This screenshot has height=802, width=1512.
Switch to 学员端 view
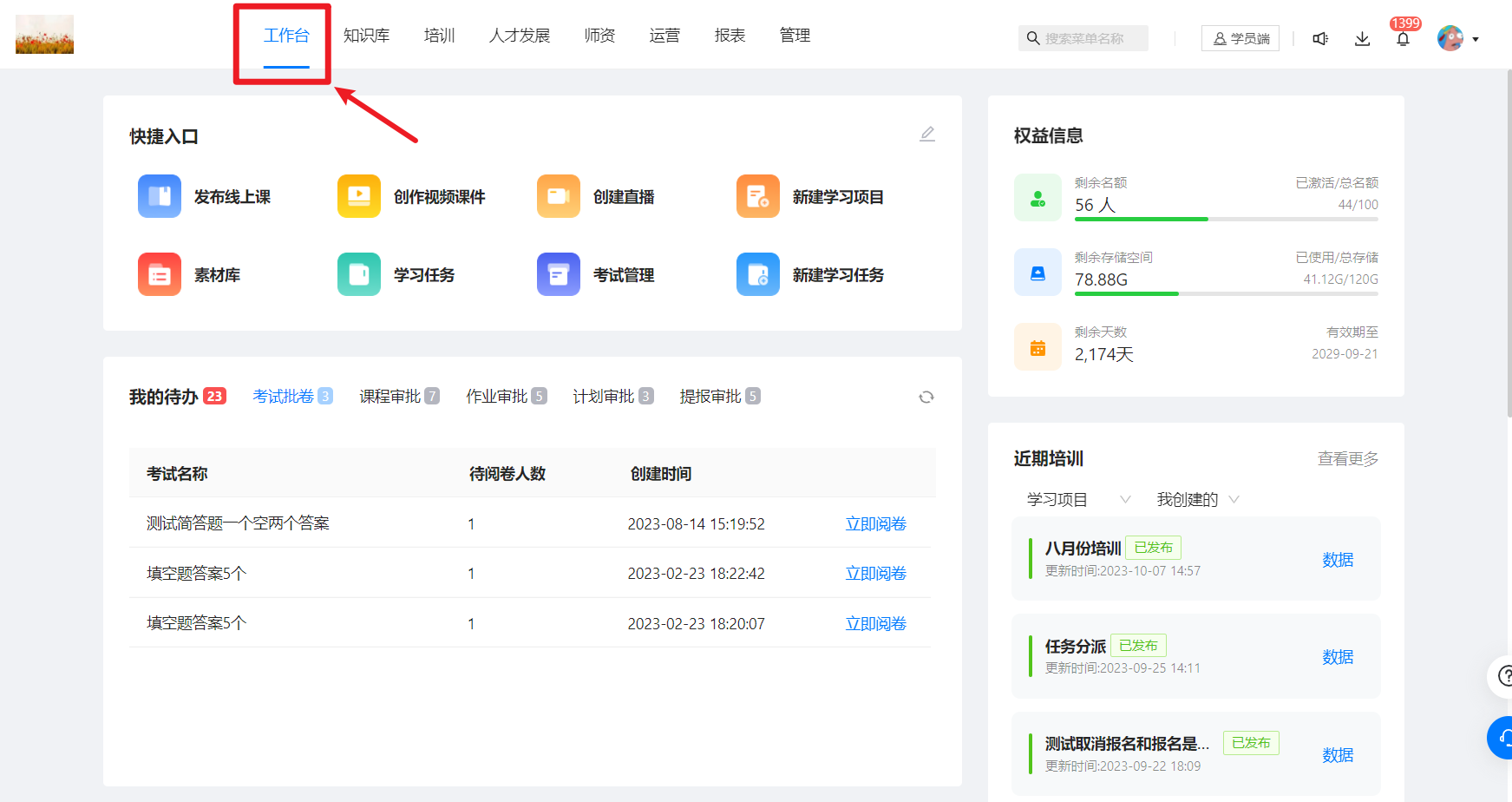[1240, 38]
